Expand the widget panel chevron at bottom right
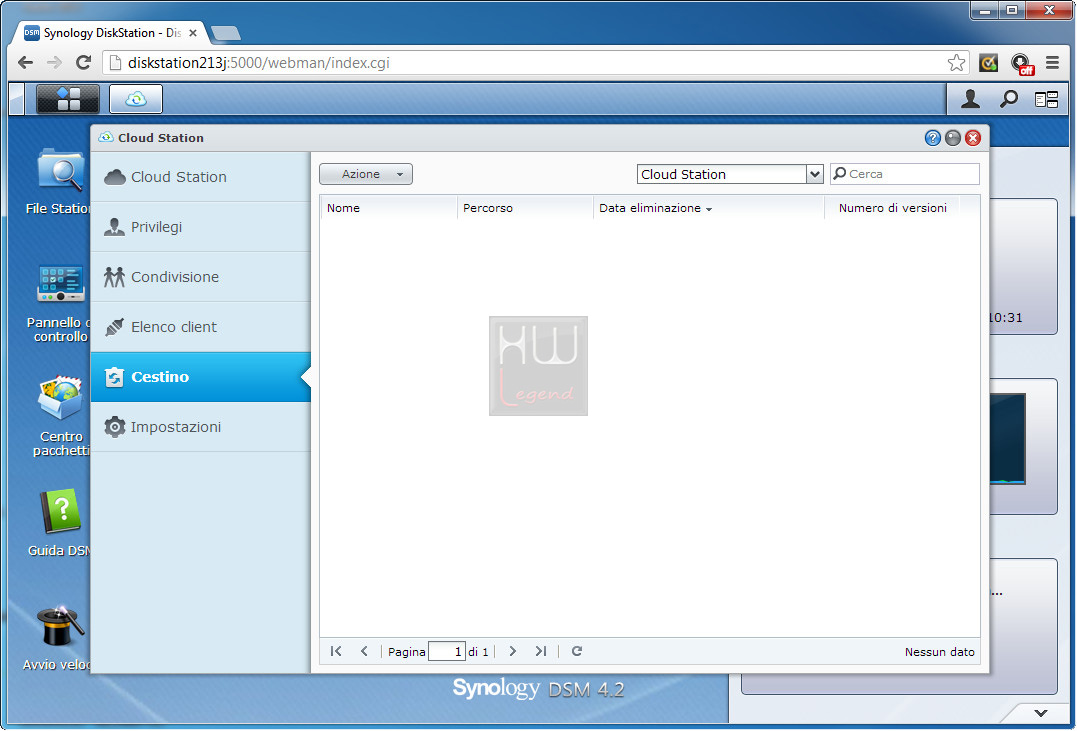This screenshot has height=731, width=1077. 1041,713
